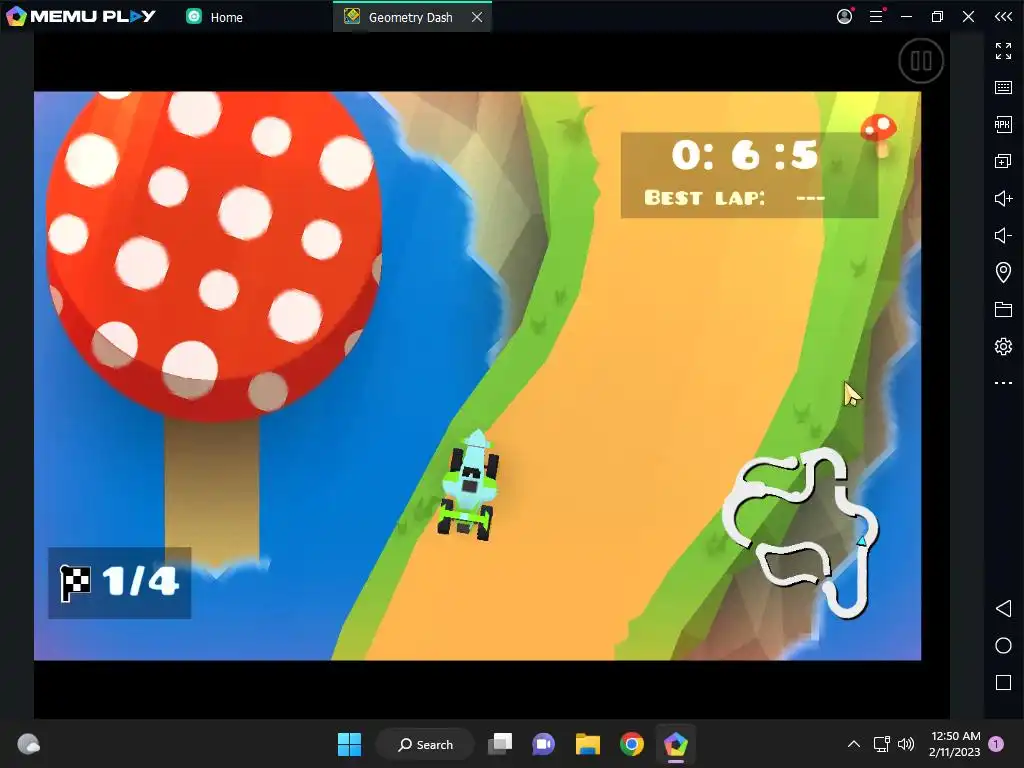Viewport: 1024px width, 768px height.
Task: Minimize the MEmu window
Action: pyautogui.click(x=906, y=16)
